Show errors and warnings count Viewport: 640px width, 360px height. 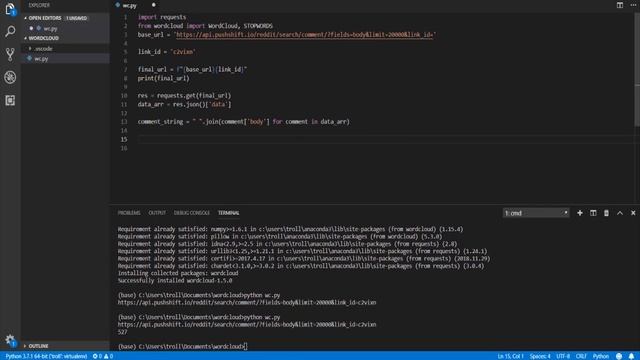click(103, 356)
